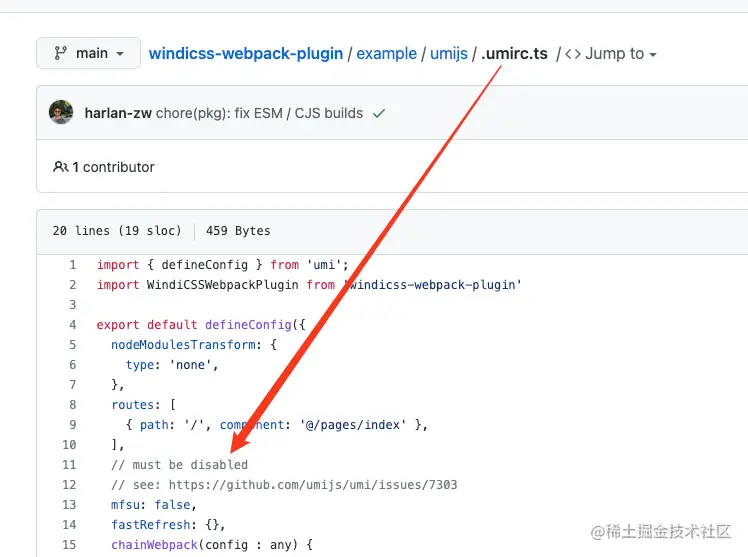Click the '// must be disabled' comment
Screen dimensions: 748x557
click(x=179, y=465)
